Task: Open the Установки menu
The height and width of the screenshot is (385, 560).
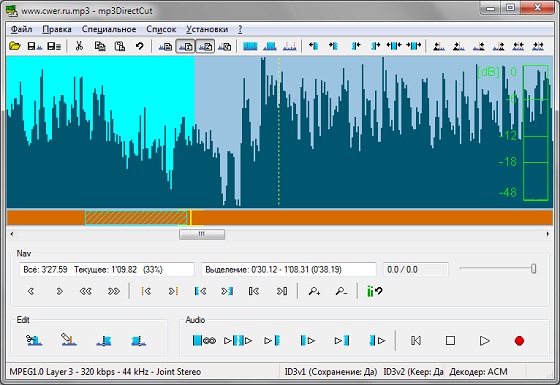Action: point(207,29)
